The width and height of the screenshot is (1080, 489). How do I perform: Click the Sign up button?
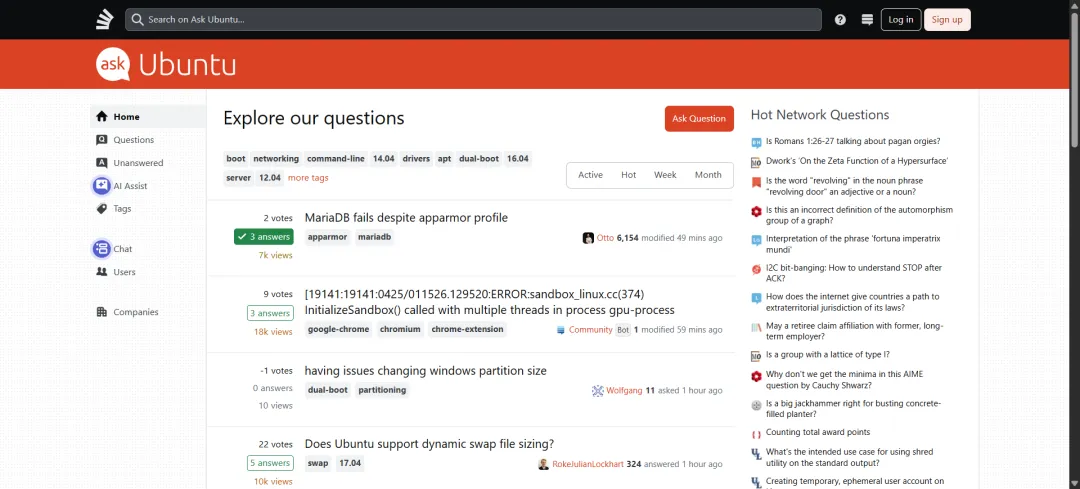click(x=947, y=20)
